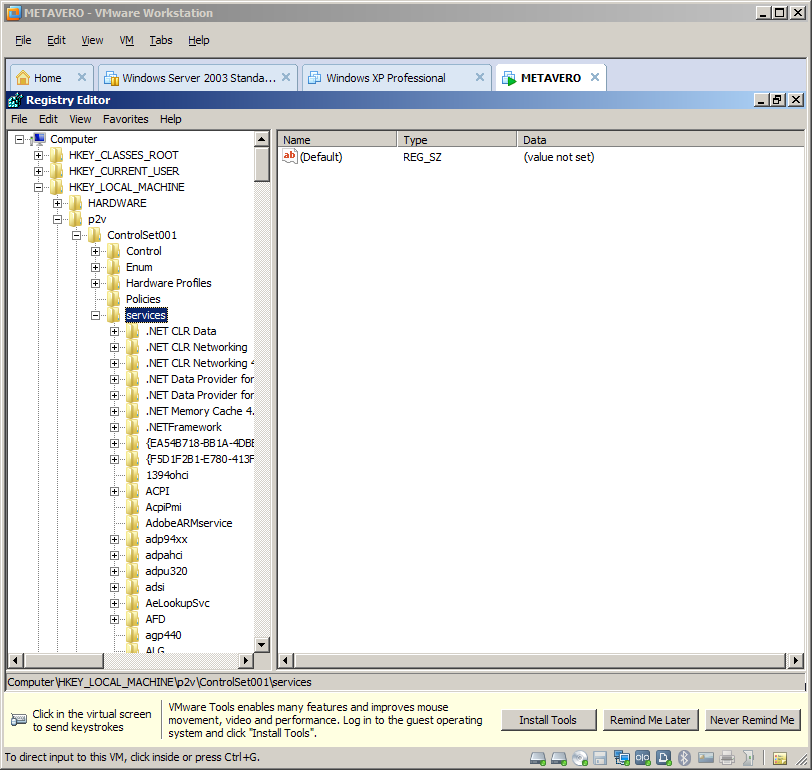Click the floppy drive status icon

[x=600, y=758]
